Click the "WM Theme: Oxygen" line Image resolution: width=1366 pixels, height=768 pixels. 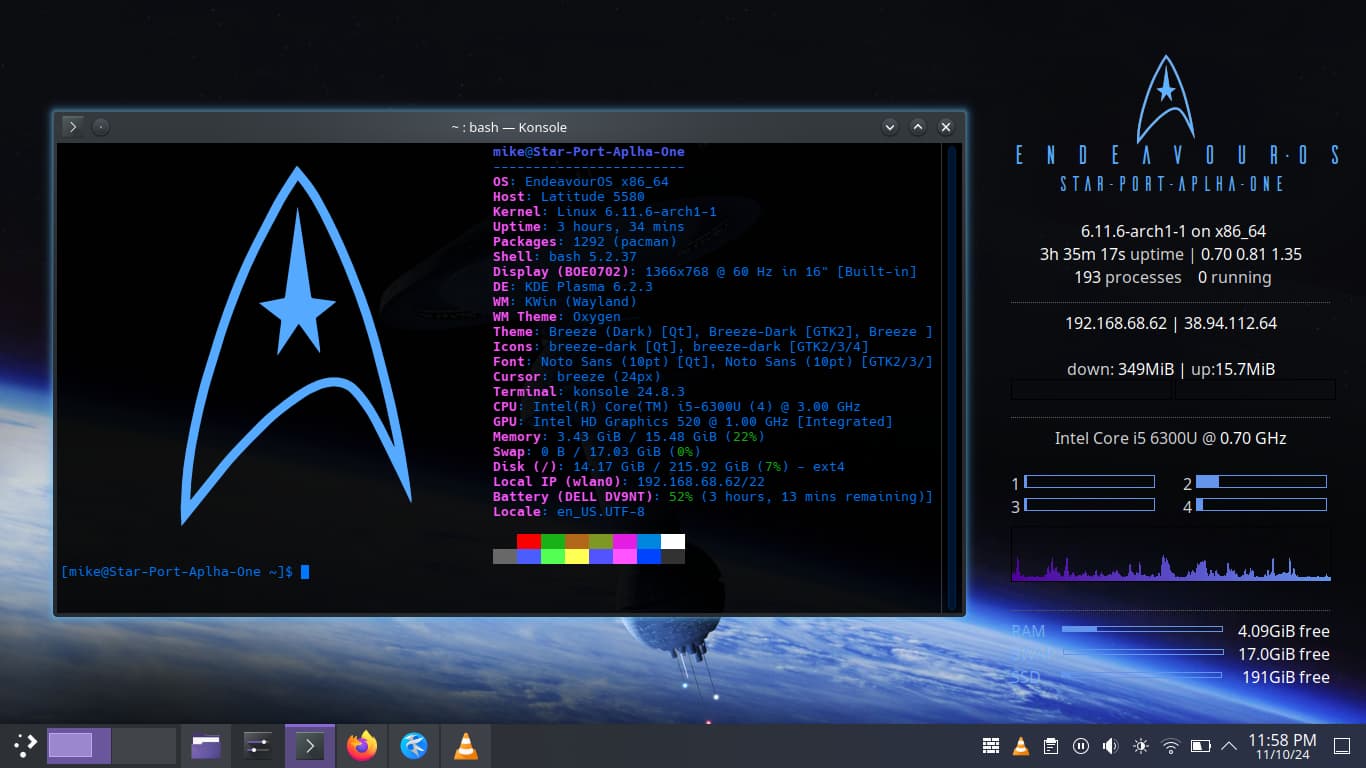click(x=557, y=317)
